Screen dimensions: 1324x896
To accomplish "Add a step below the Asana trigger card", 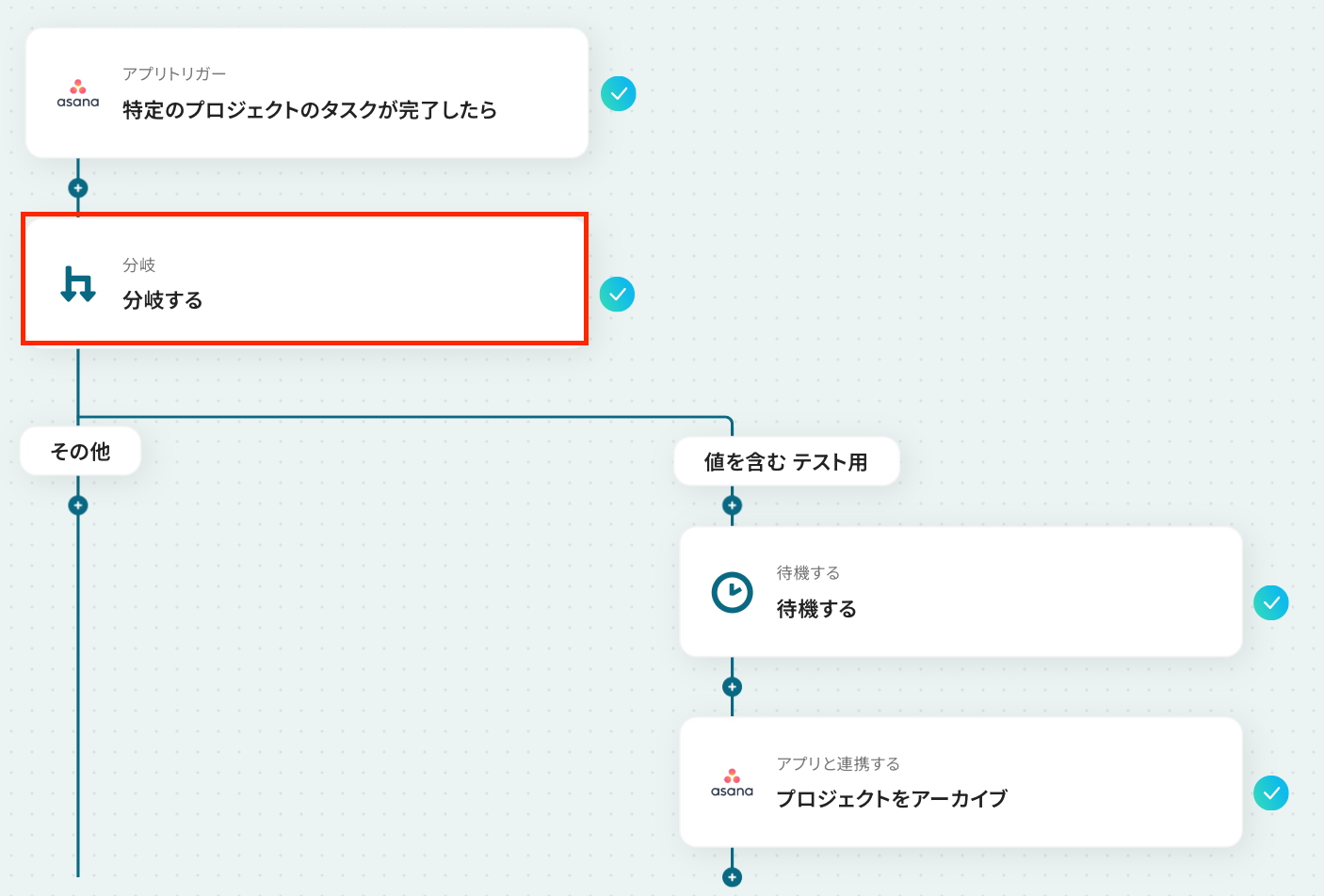I will click(x=78, y=188).
